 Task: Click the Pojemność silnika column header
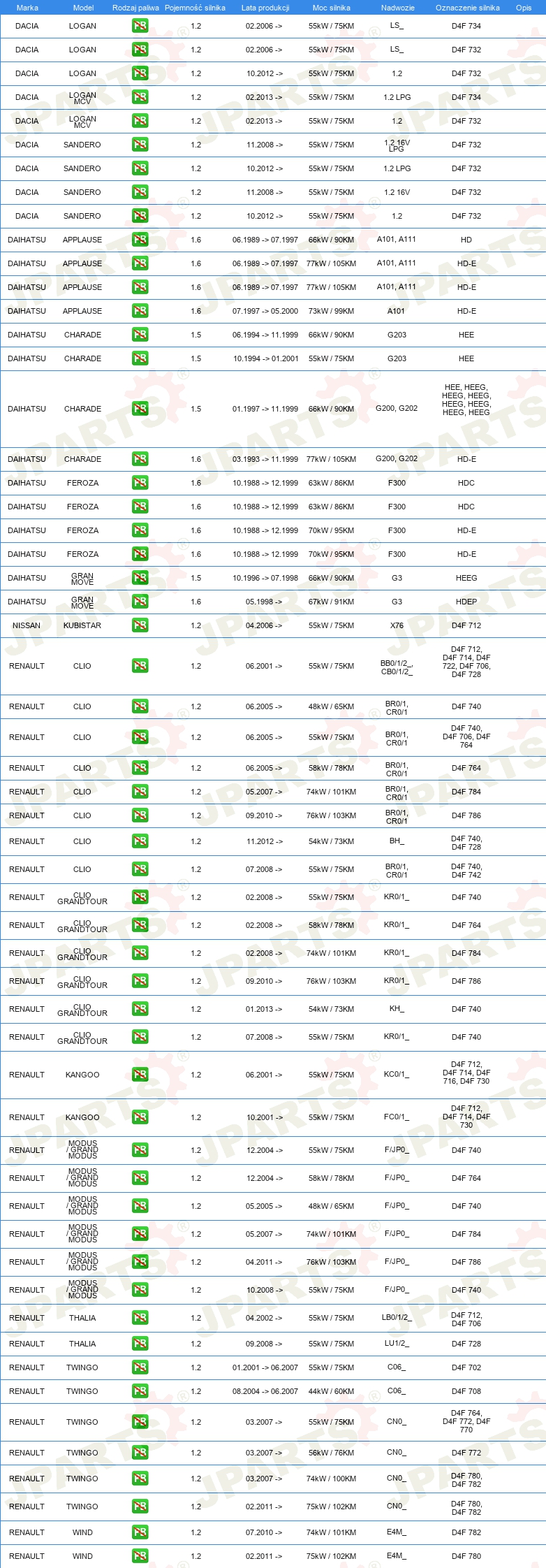pos(195,8)
